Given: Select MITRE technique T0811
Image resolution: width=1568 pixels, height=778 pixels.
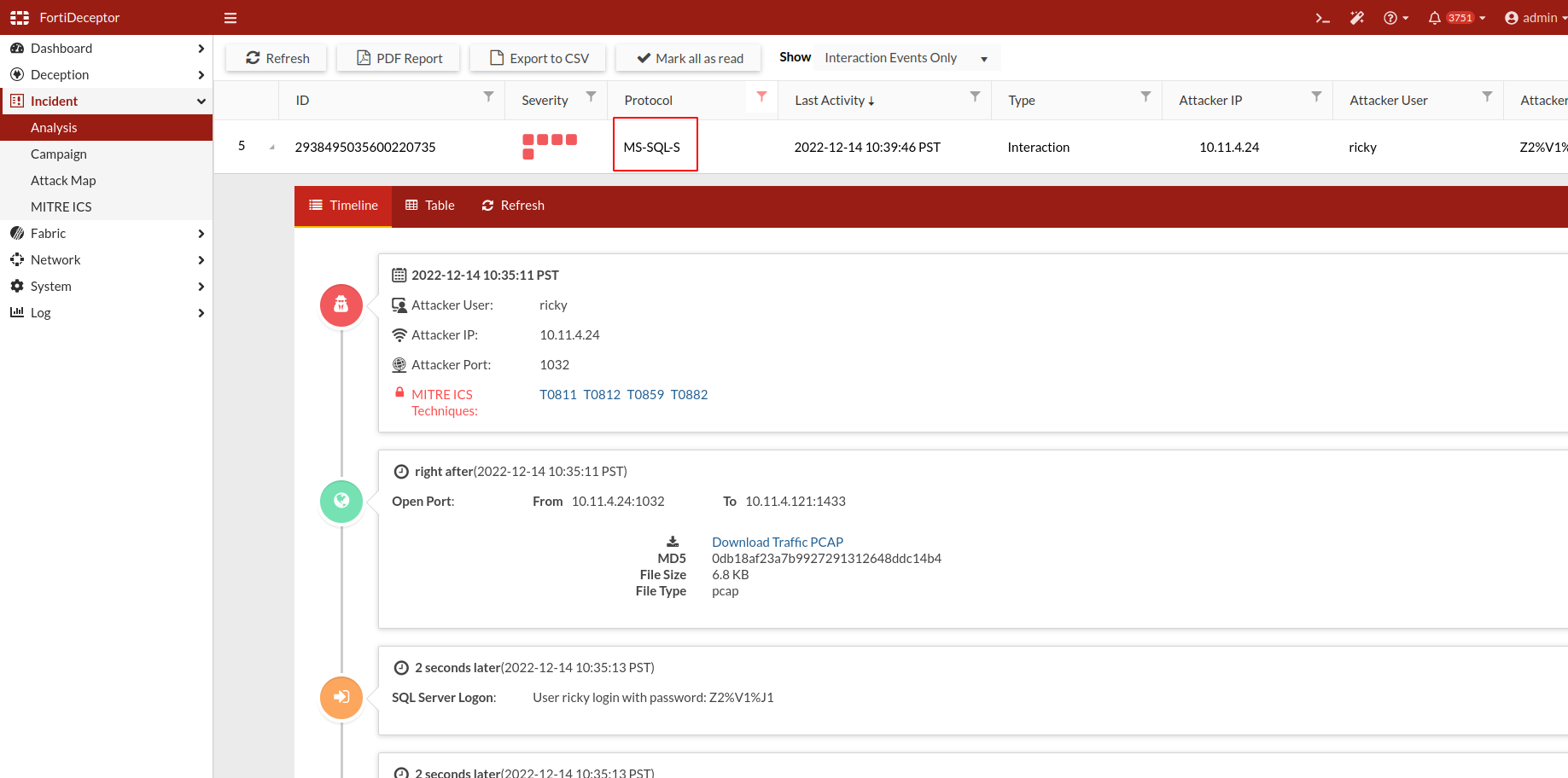Looking at the screenshot, I should pos(557,394).
